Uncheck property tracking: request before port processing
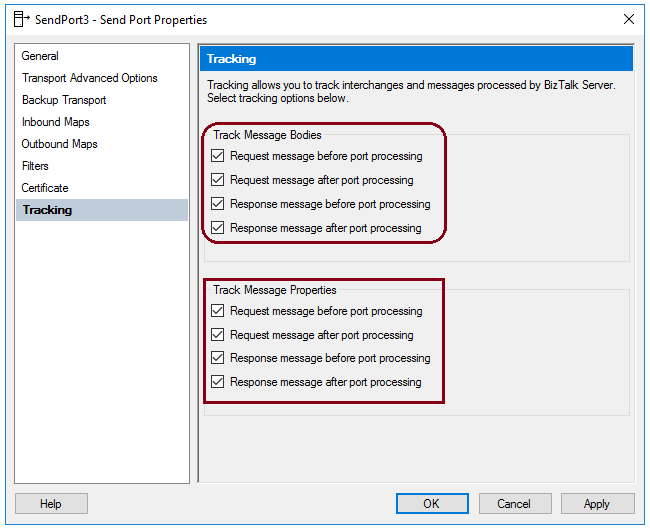 (x=218, y=311)
